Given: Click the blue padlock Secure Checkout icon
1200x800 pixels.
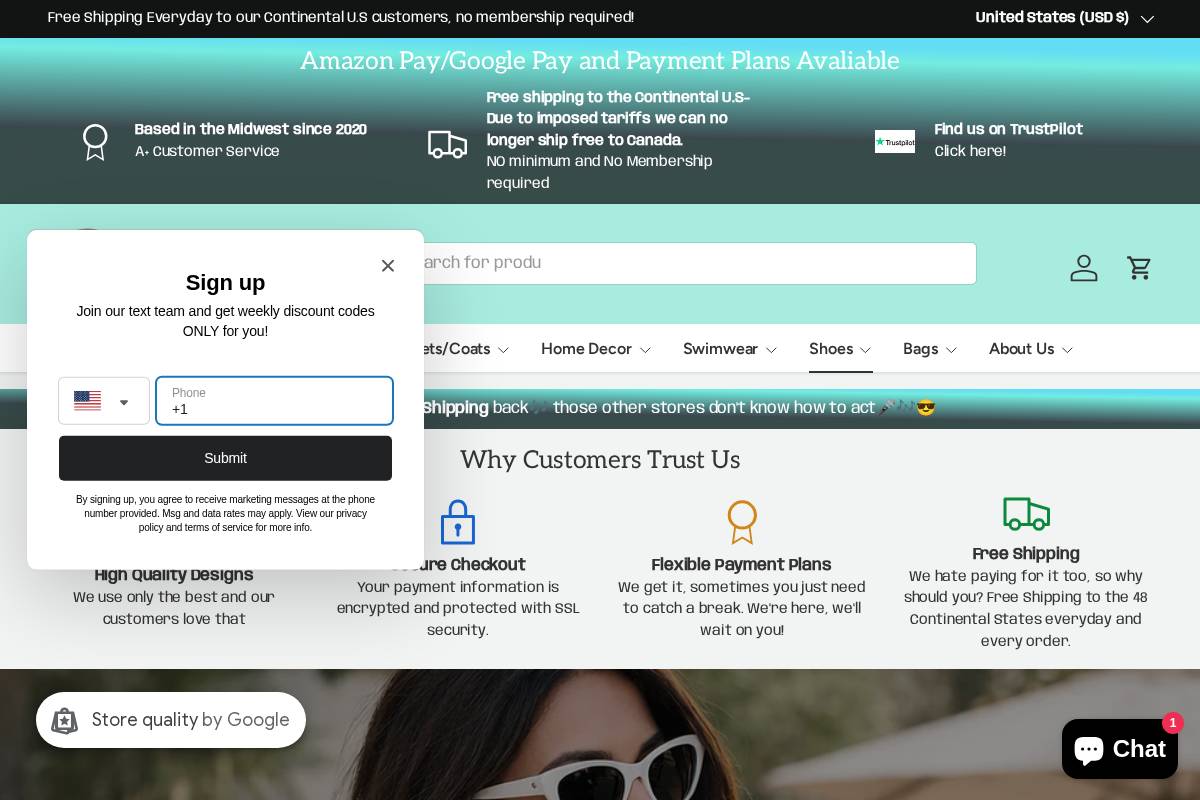Looking at the screenshot, I should coord(458,522).
